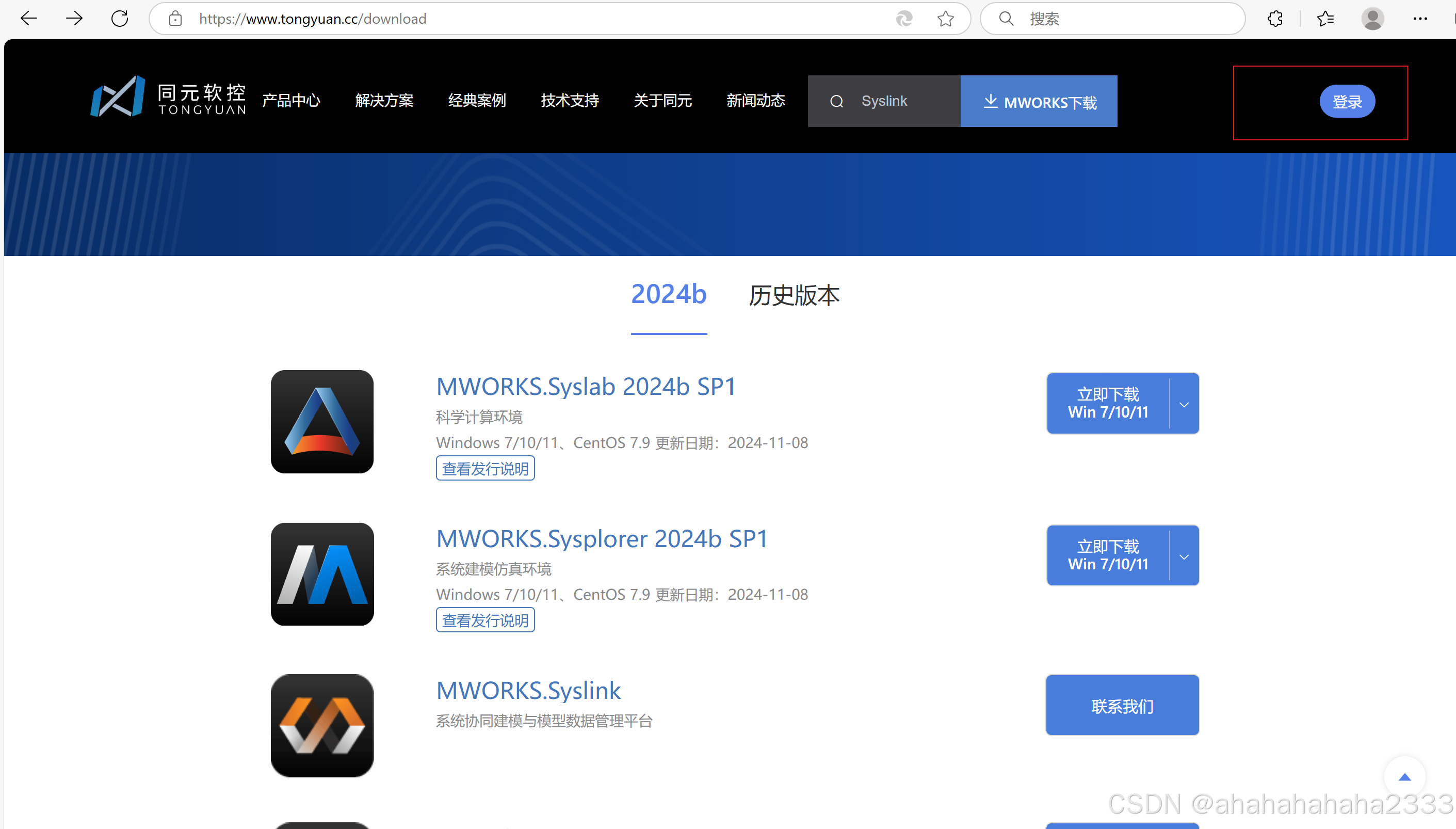Click the 登录 login button
Screen dimensions: 1456x829
(x=1347, y=102)
